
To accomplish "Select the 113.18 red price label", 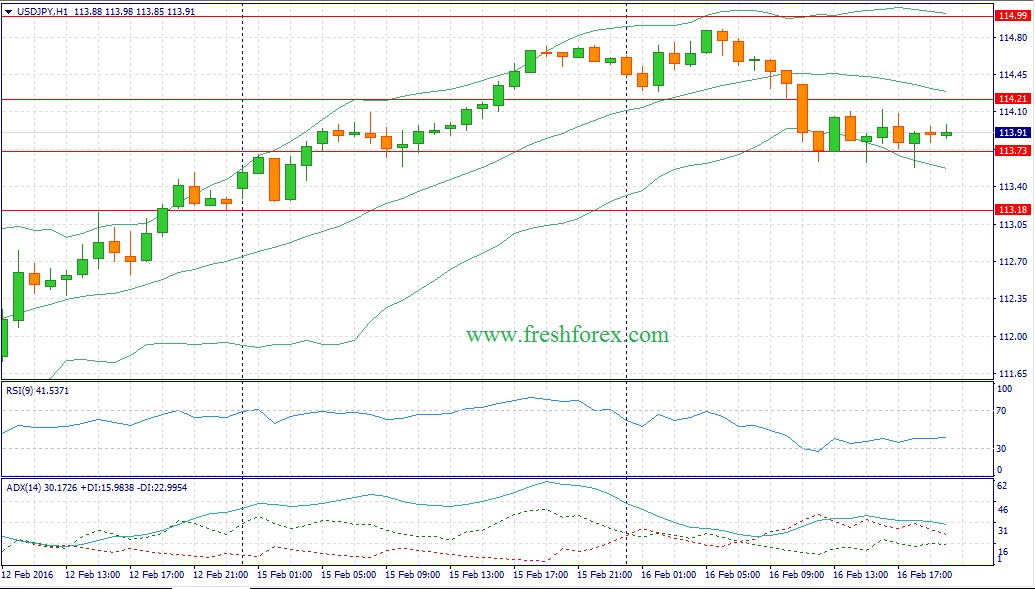I will (x=1013, y=210).
